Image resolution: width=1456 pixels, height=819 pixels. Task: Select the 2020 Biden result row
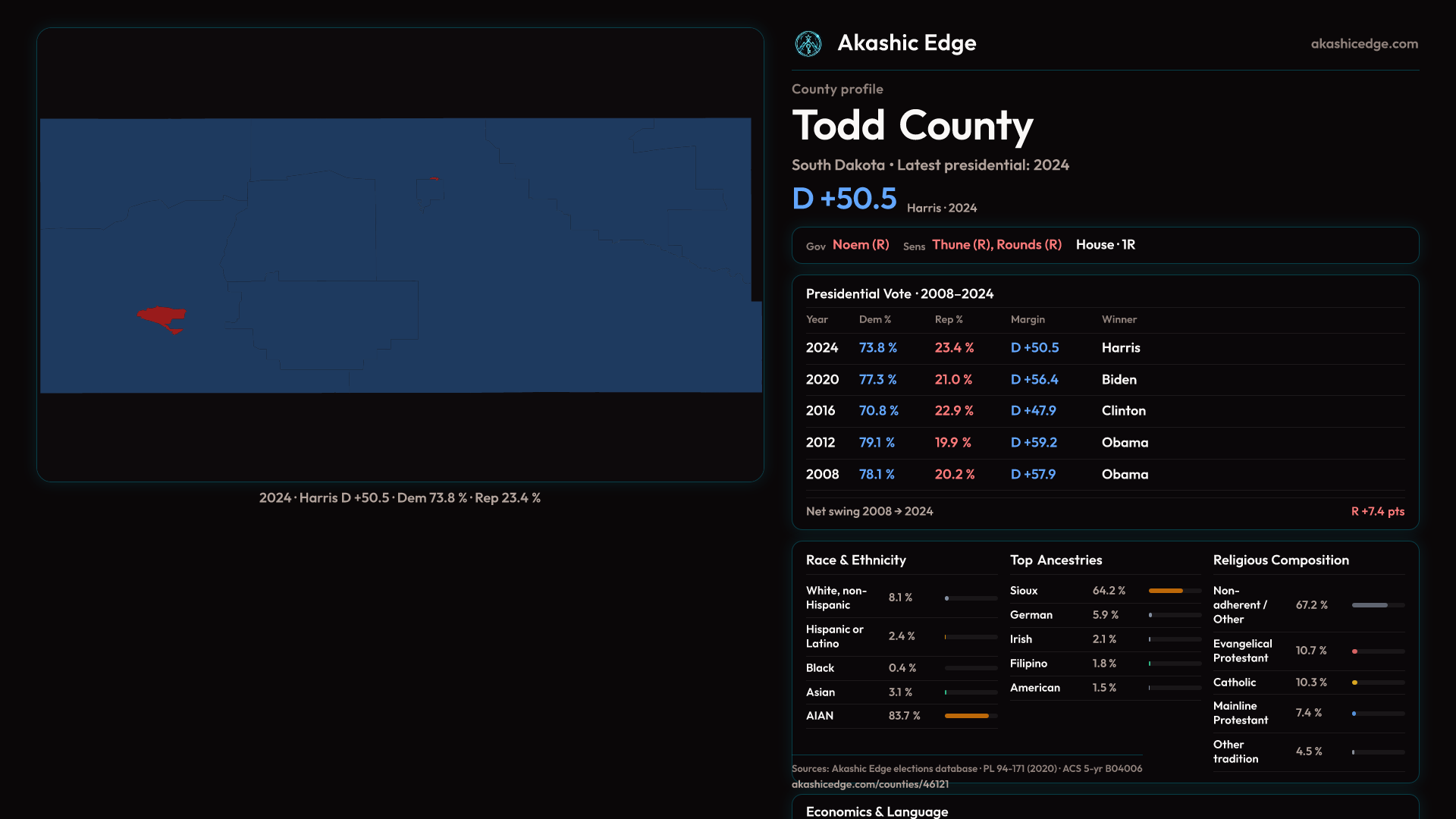point(1104,380)
